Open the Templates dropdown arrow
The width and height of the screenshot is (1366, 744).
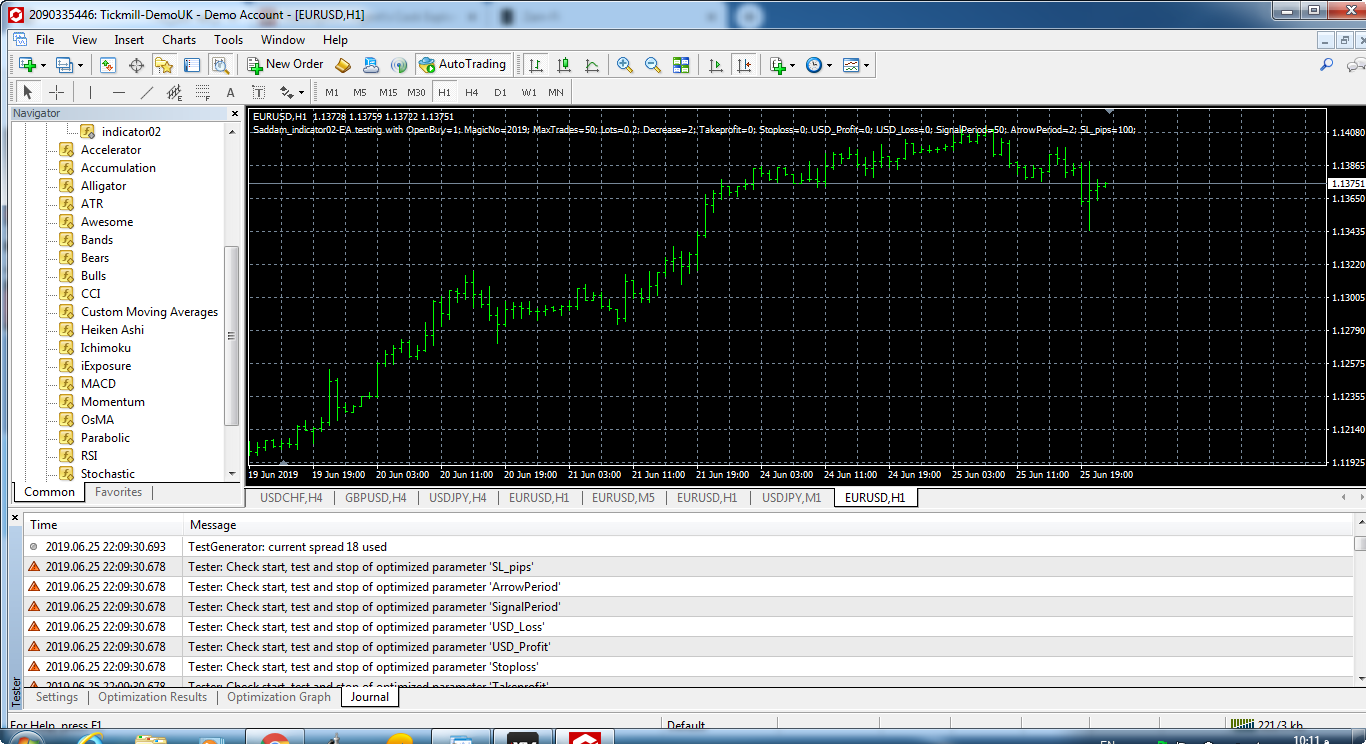pyautogui.click(x=866, y=66)
